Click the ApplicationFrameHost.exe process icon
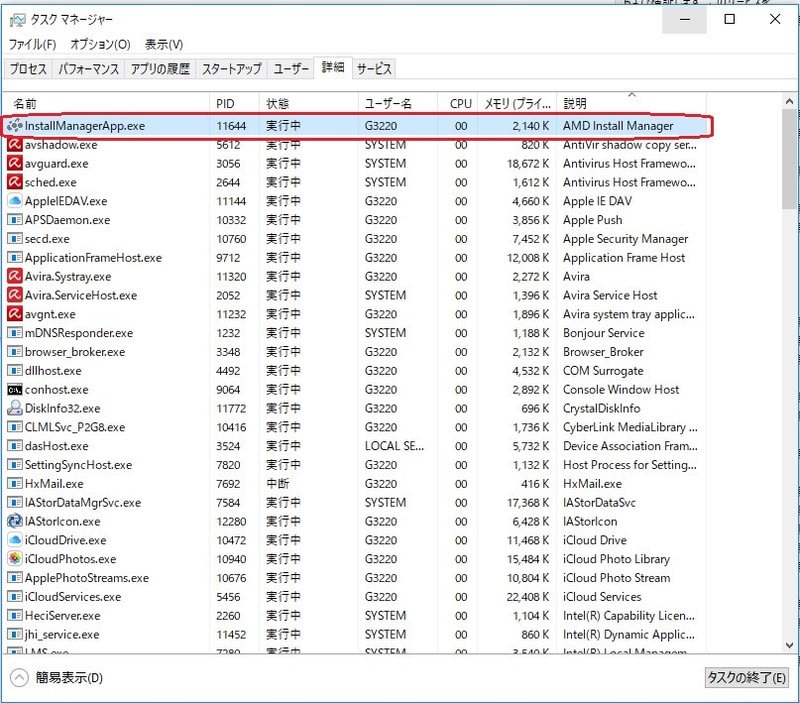This screenshot has height=703, width=800. [x=15, y=258]
